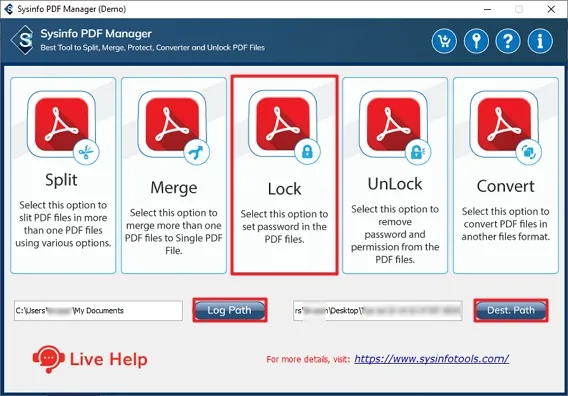The height and width of the screenshot is (396, 568).
Task: Click the scissors badge on Split
Action: pos(86,152)
